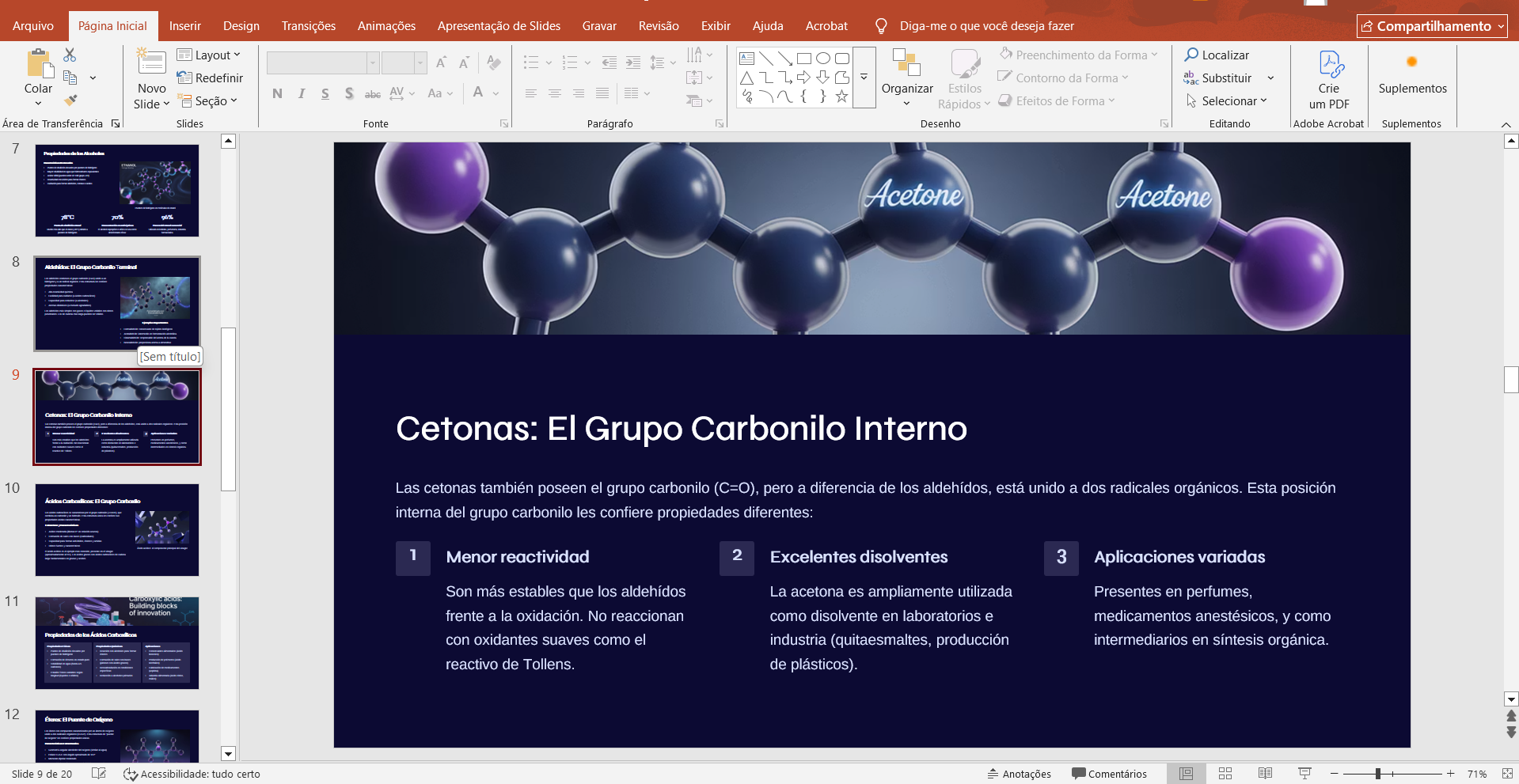
Task: Click the Copy icon
Action: (70, 78)
